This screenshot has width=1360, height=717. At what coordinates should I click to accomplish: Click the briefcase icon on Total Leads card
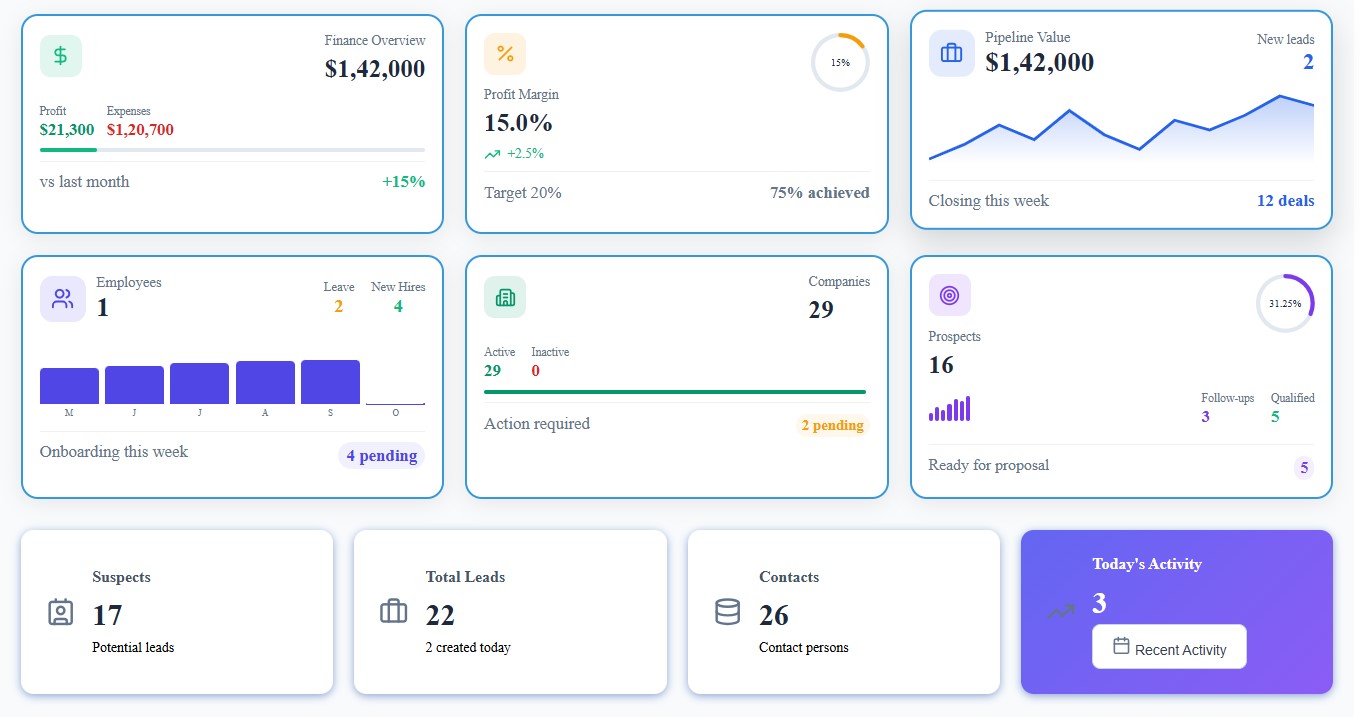[394, 610]
